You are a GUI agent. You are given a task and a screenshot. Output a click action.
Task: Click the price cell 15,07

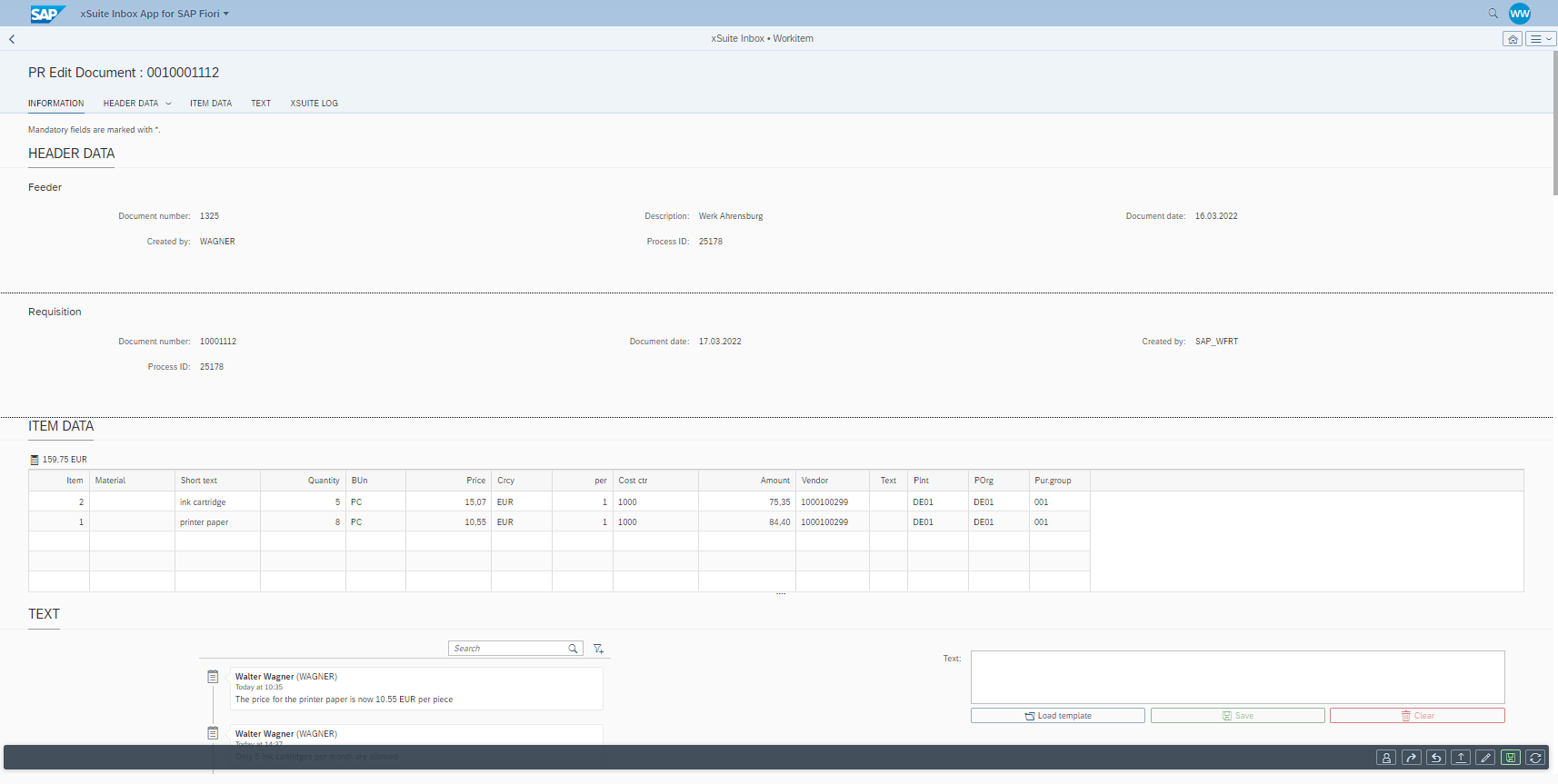[x=448, y=502]
